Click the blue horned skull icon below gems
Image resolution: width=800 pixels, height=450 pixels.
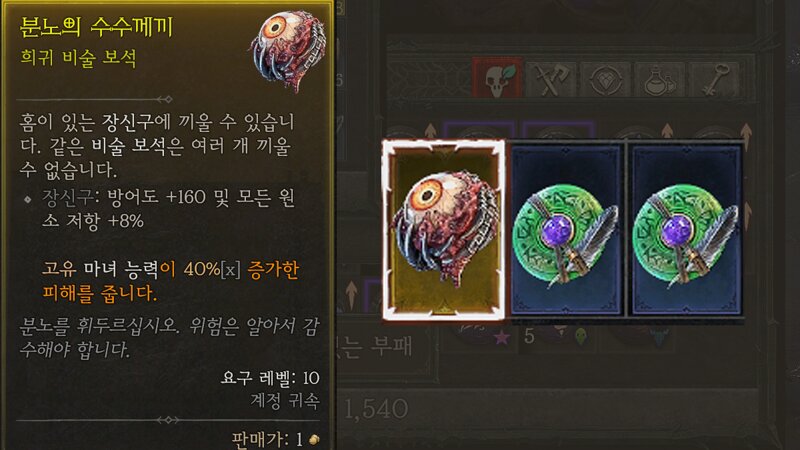659,336
